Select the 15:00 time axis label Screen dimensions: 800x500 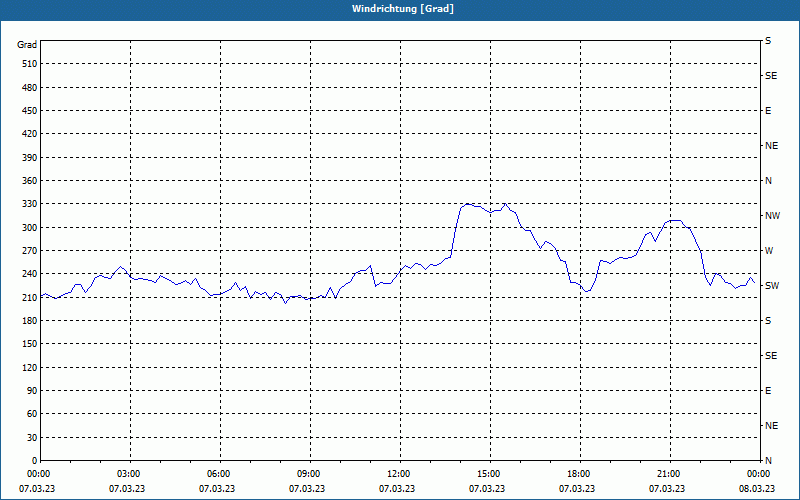click(x=488, y=474)
